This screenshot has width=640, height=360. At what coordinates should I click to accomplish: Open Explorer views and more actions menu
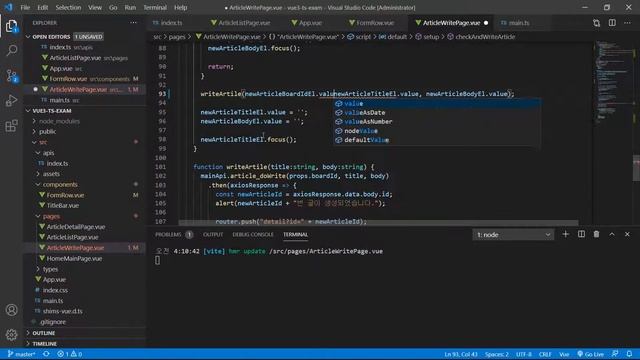tap(133, 23)
